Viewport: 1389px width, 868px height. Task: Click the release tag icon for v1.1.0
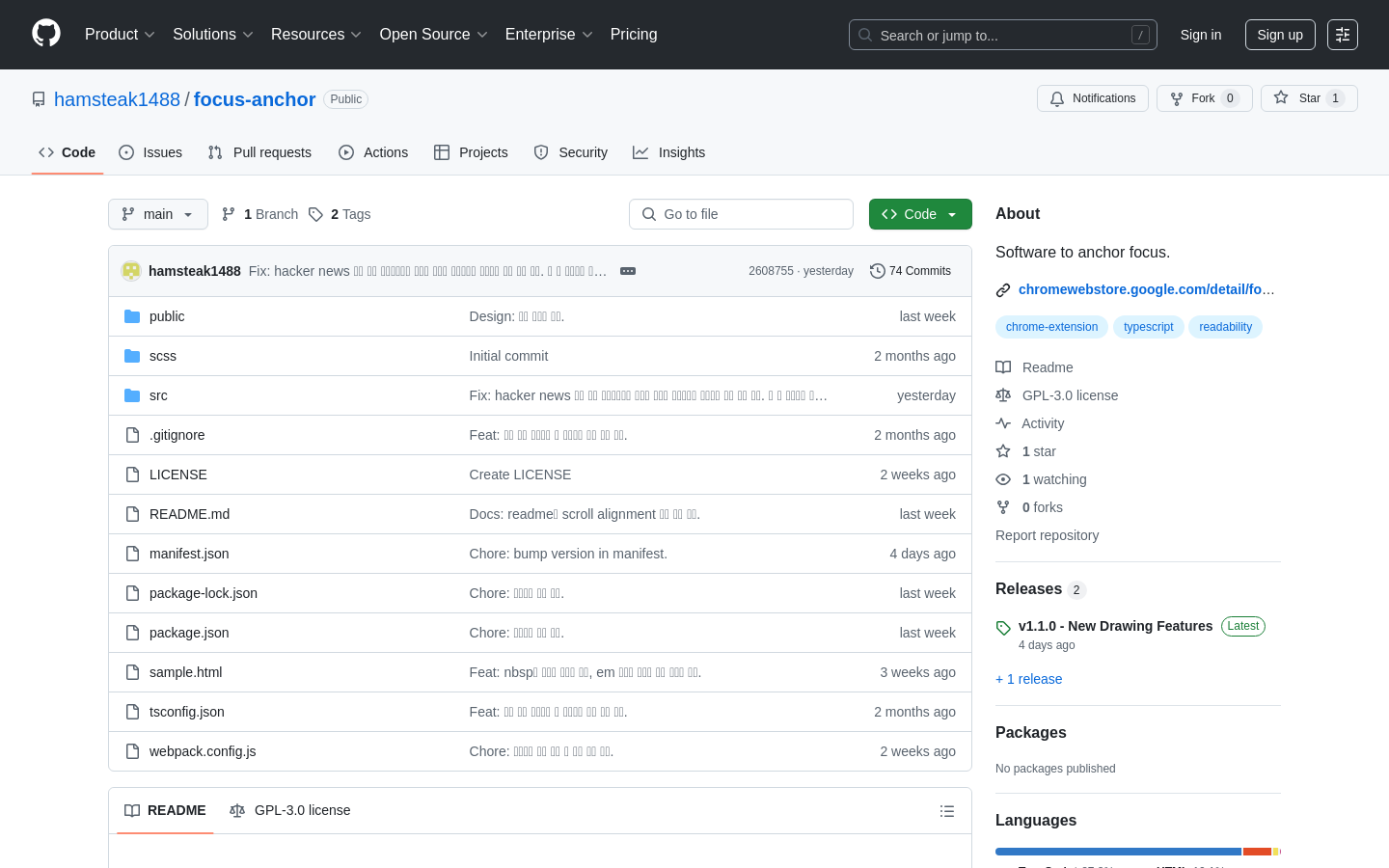1003,628
